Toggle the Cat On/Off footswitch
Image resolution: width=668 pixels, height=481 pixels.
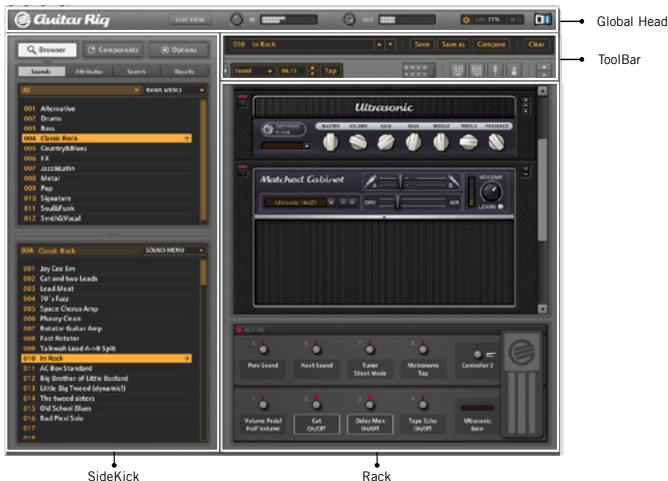pyautogui.click(x=316, y=403)
